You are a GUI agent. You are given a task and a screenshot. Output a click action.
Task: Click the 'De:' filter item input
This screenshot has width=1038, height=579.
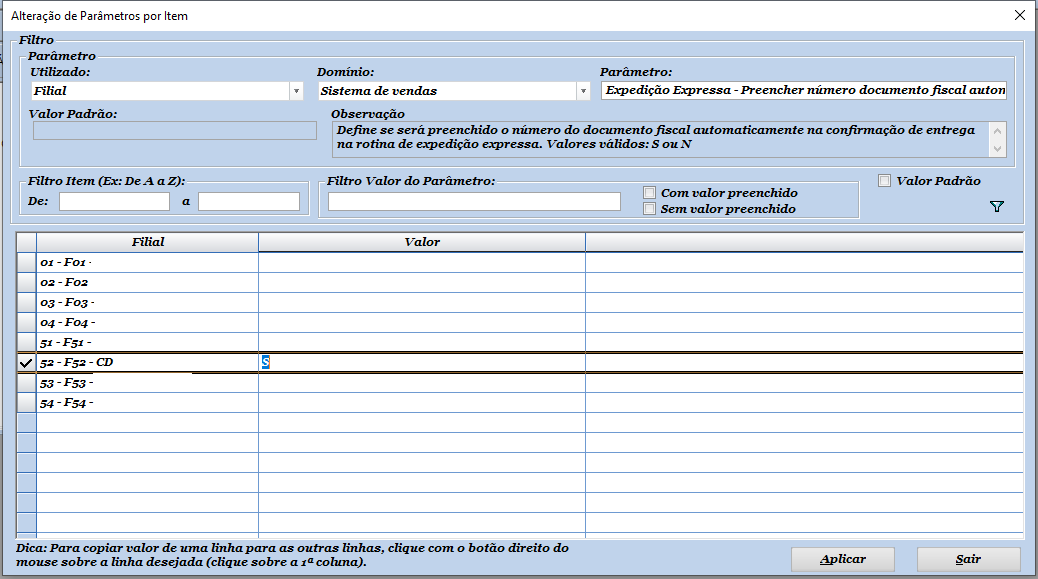[114, 202]
